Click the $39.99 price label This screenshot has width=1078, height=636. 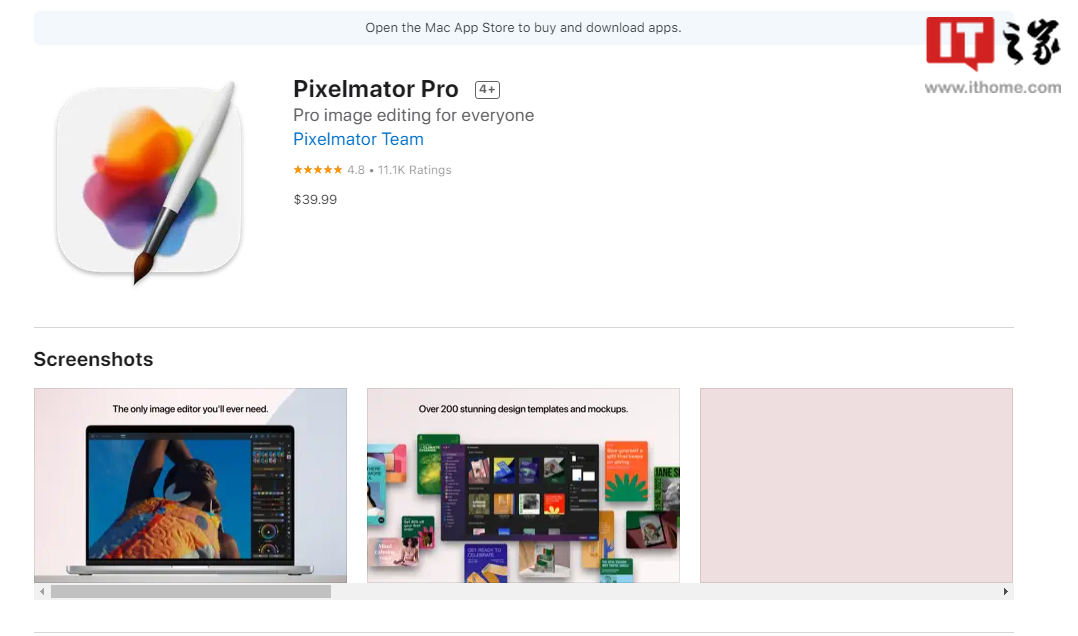315,199
